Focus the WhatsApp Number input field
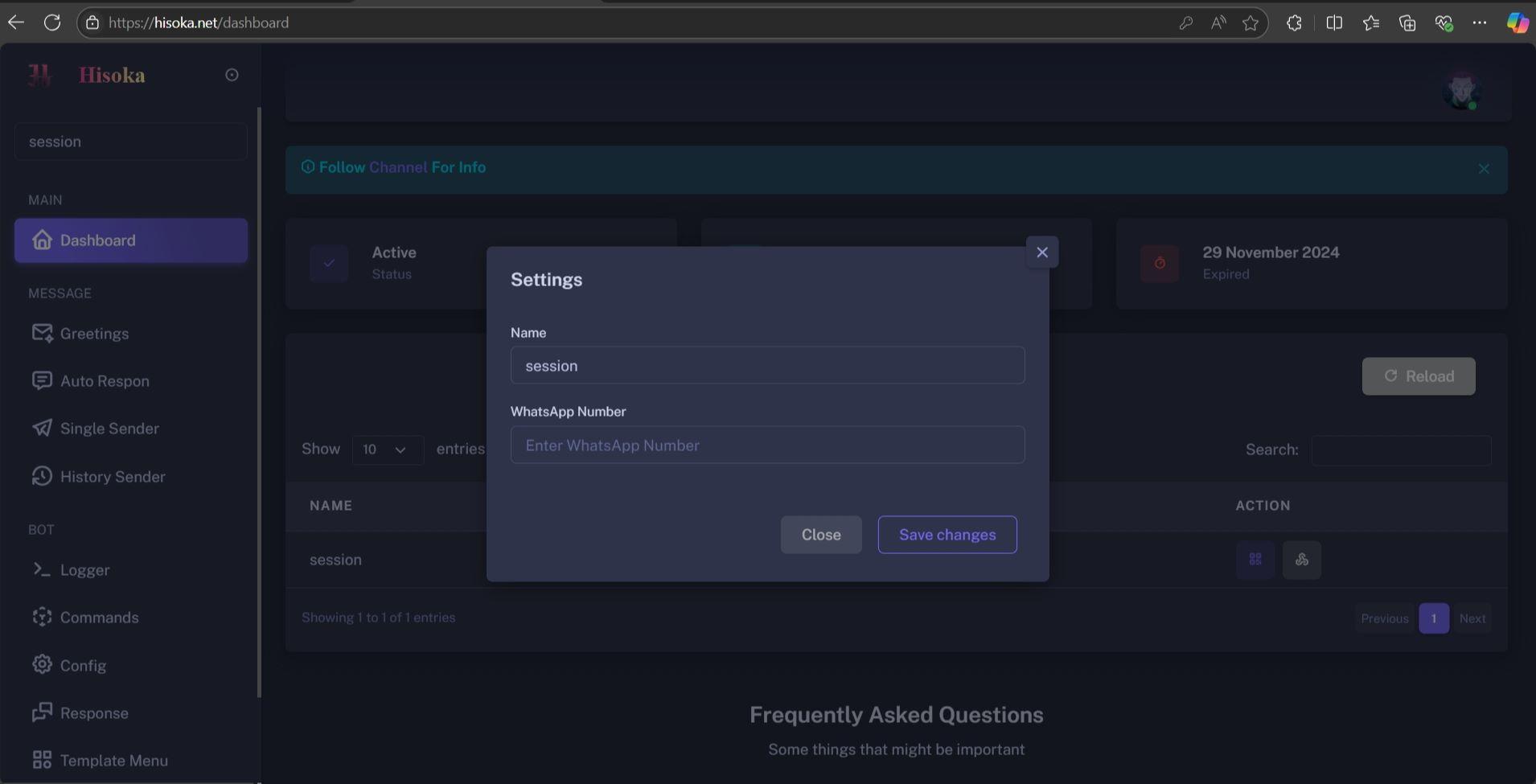 click(767, 445)
